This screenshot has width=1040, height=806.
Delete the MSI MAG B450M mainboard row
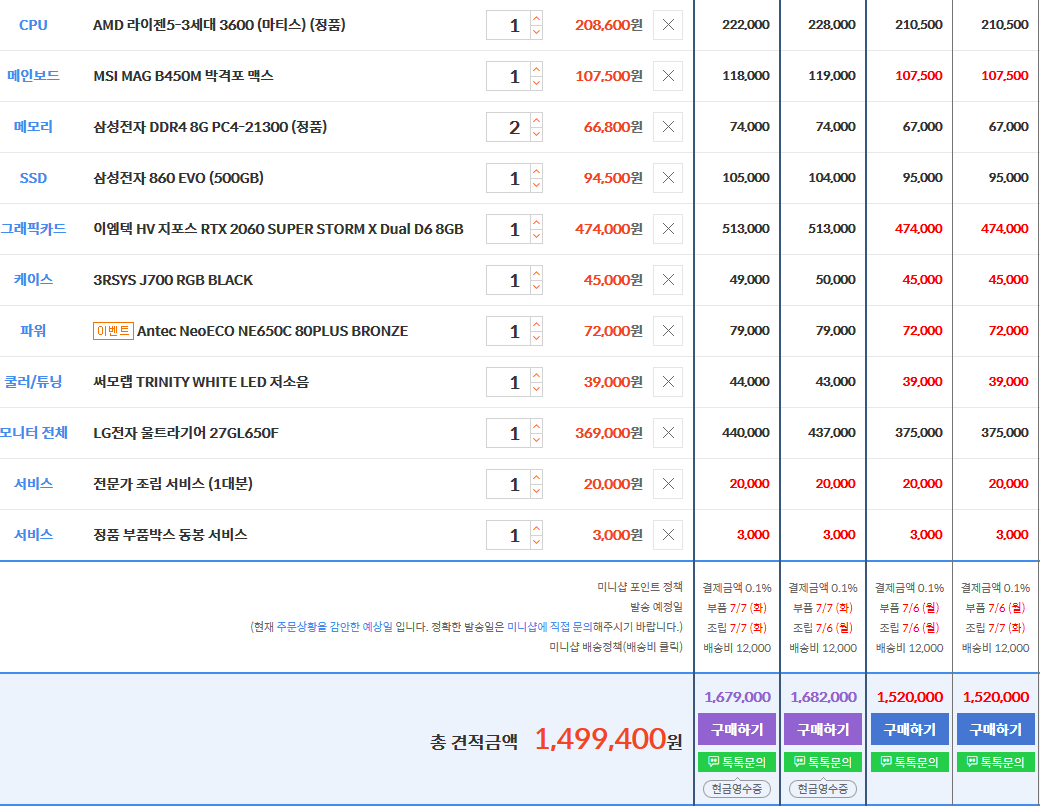(x=668, y=76)
